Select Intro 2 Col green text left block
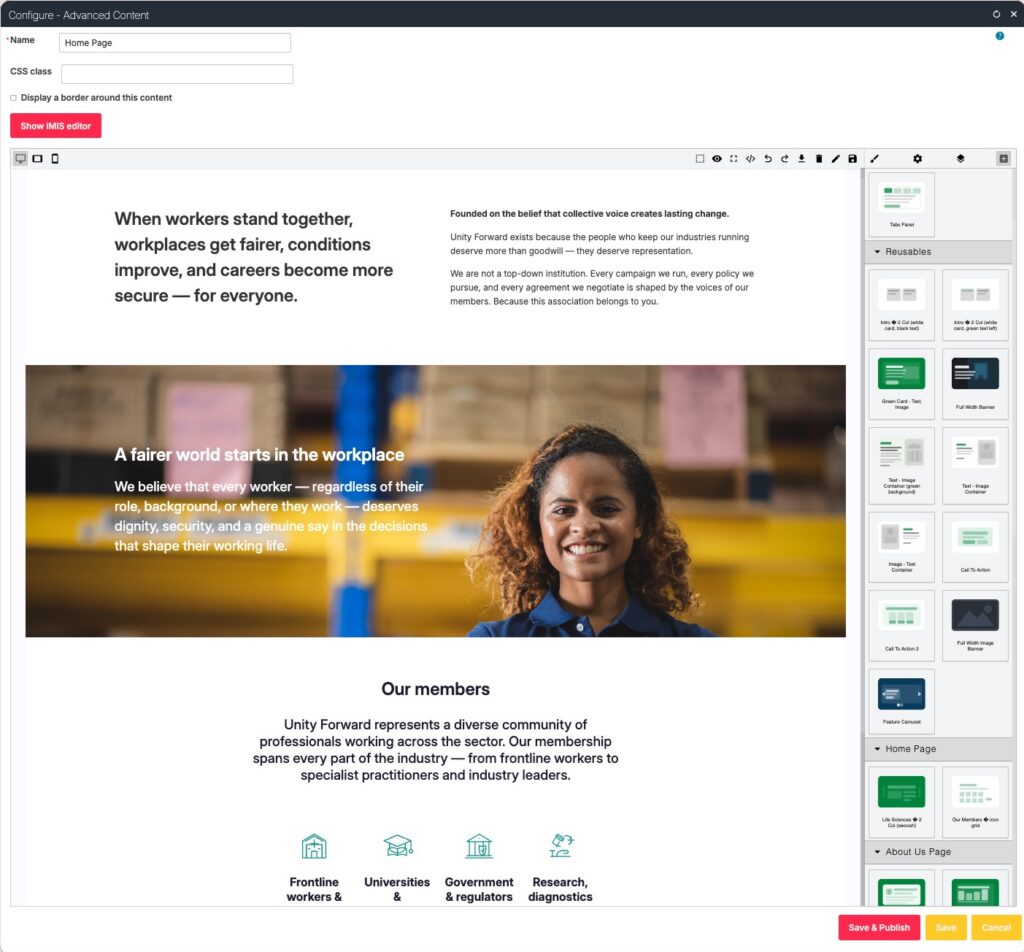1024x952 pixels. point(975,305)
